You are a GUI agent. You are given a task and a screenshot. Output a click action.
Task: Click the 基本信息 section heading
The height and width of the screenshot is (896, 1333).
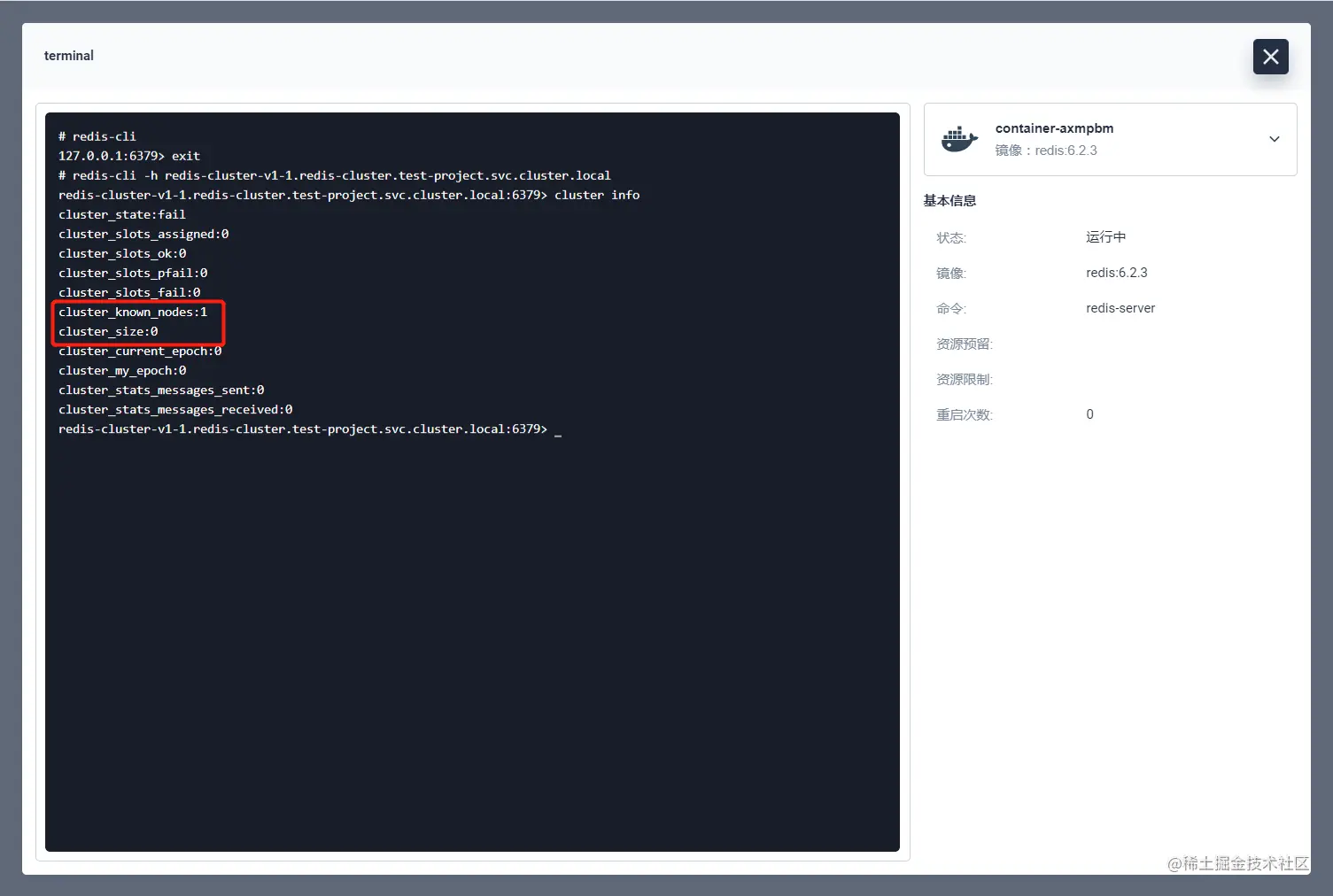949,201
